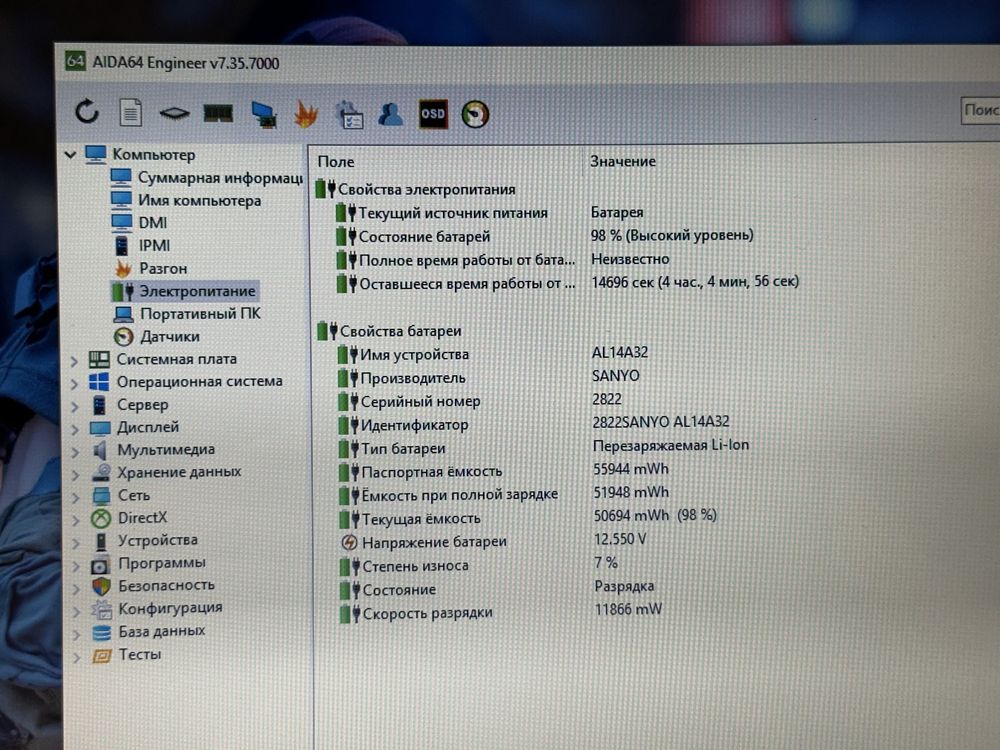
Task: Click the Поле column header
Action: tap(336, 162)
